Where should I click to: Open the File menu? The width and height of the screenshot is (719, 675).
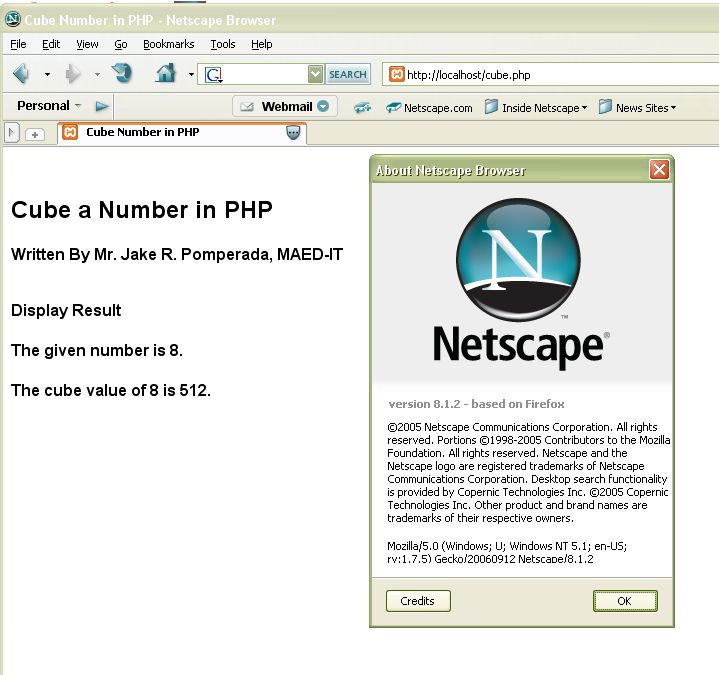(x=18, y=44)
